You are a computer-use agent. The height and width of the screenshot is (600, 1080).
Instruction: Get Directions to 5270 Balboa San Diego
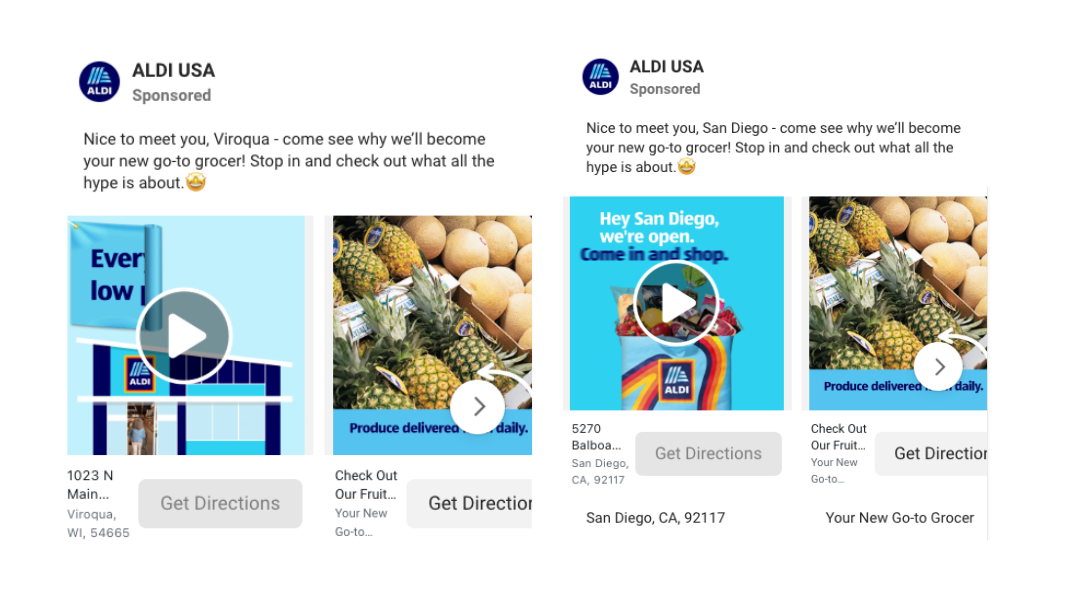tap(708, 453)
